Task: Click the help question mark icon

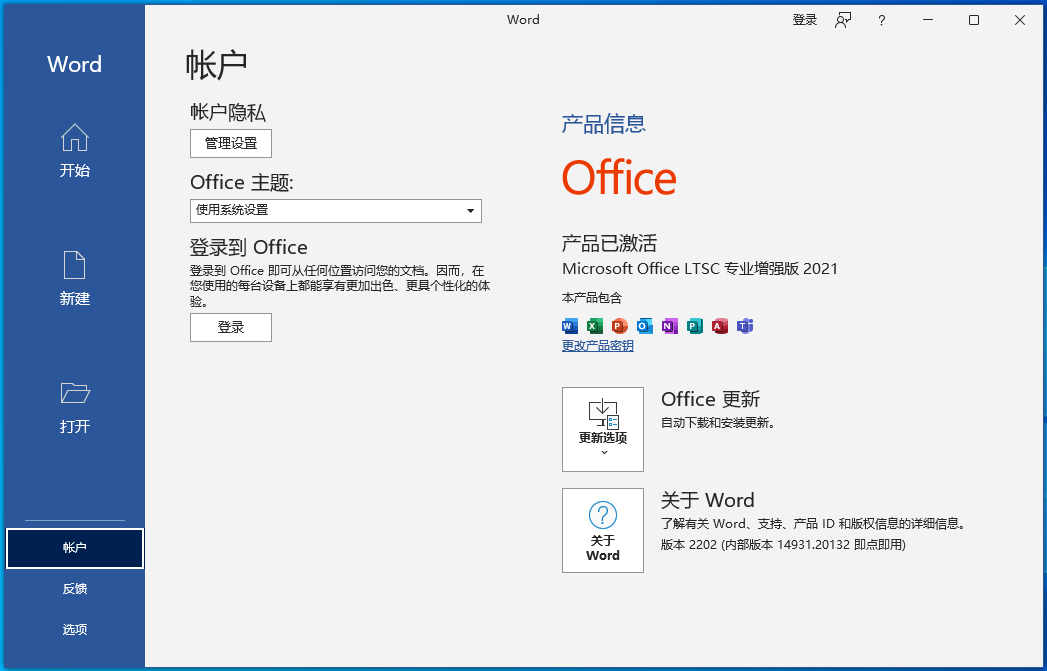Action: [881, 20]
